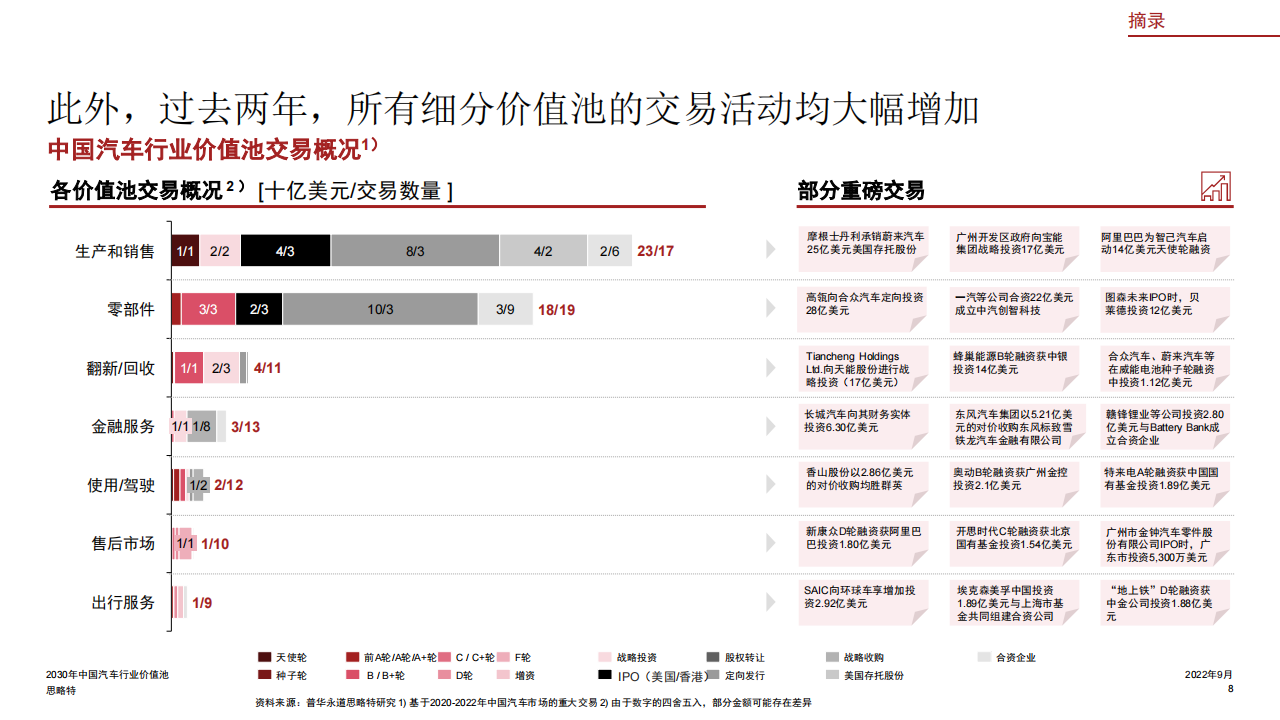Click the 前A轮/A轮/A+轮 legend swatch
1280x720 pixels.
[x=352, y=657]
